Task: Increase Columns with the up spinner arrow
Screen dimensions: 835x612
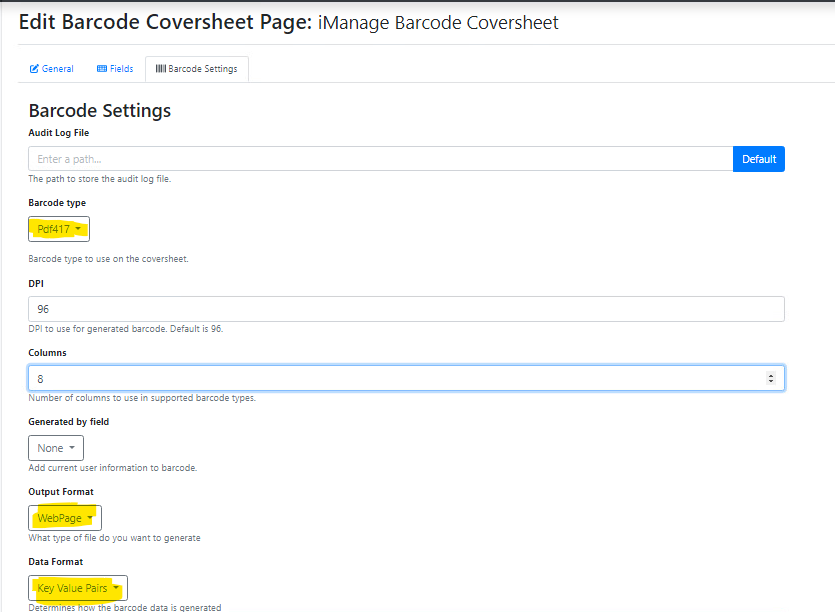Action: [770, 375]
